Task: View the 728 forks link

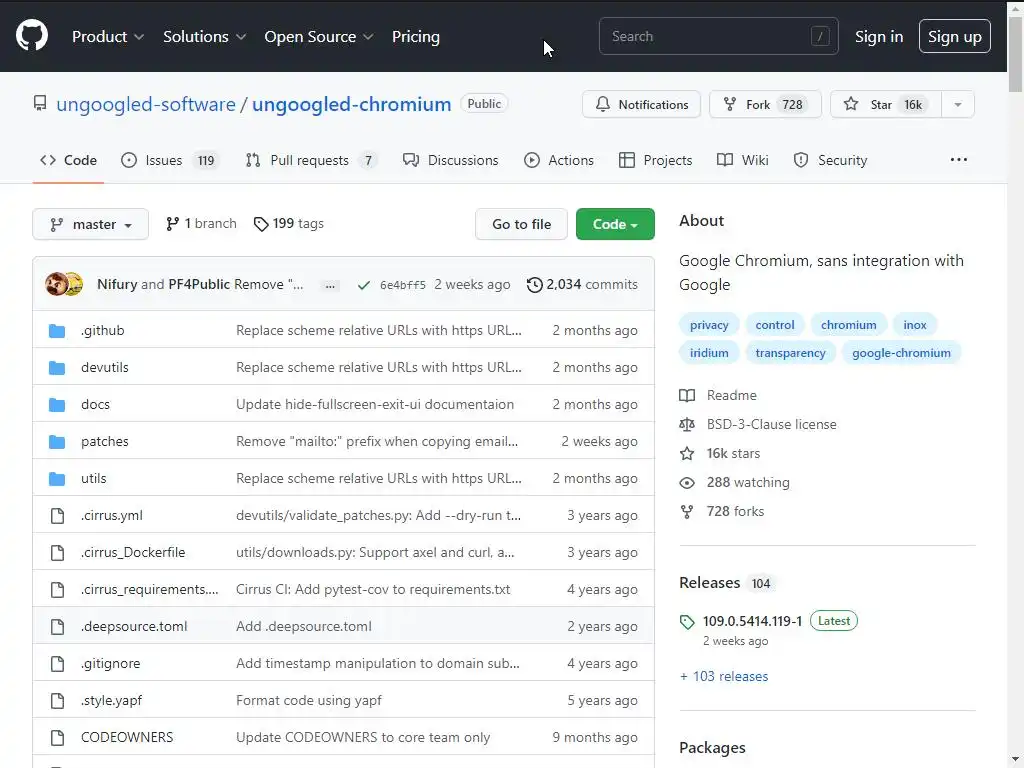Action: pyautogui.click(x=722, y=511)
